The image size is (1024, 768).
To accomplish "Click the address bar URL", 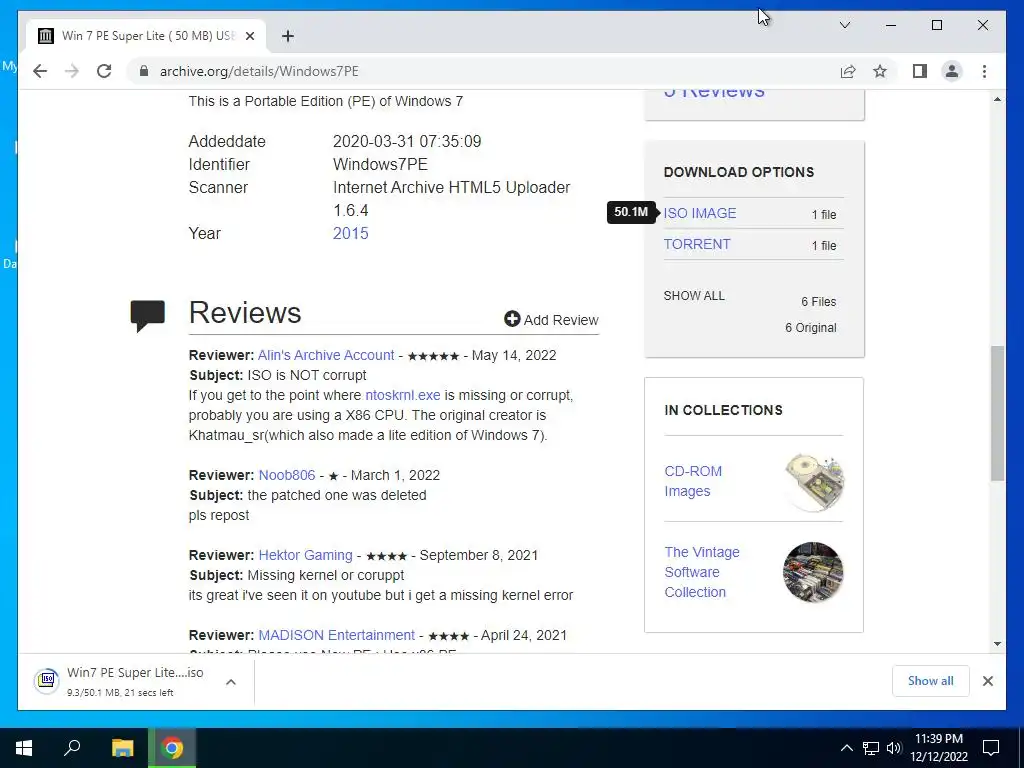I will (259, 71).
